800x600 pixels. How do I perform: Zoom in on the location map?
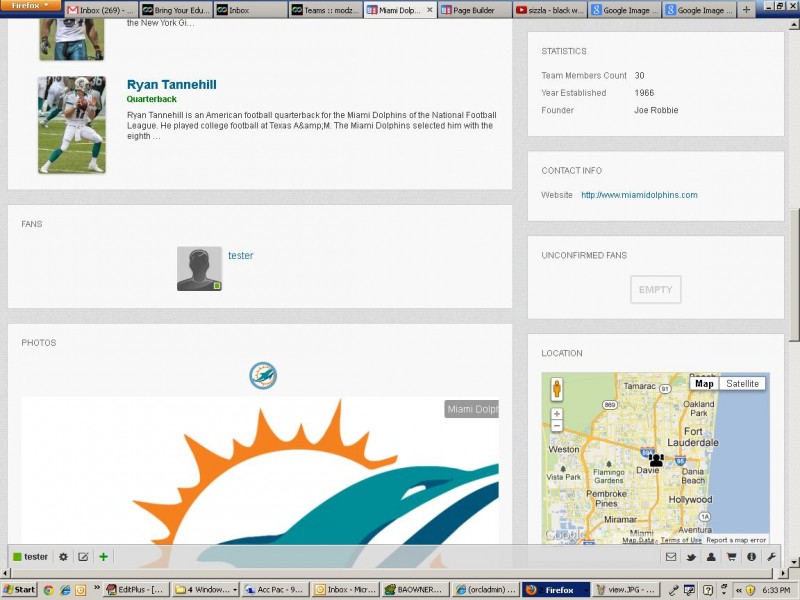pyautogui.click(x=557, y=414)
